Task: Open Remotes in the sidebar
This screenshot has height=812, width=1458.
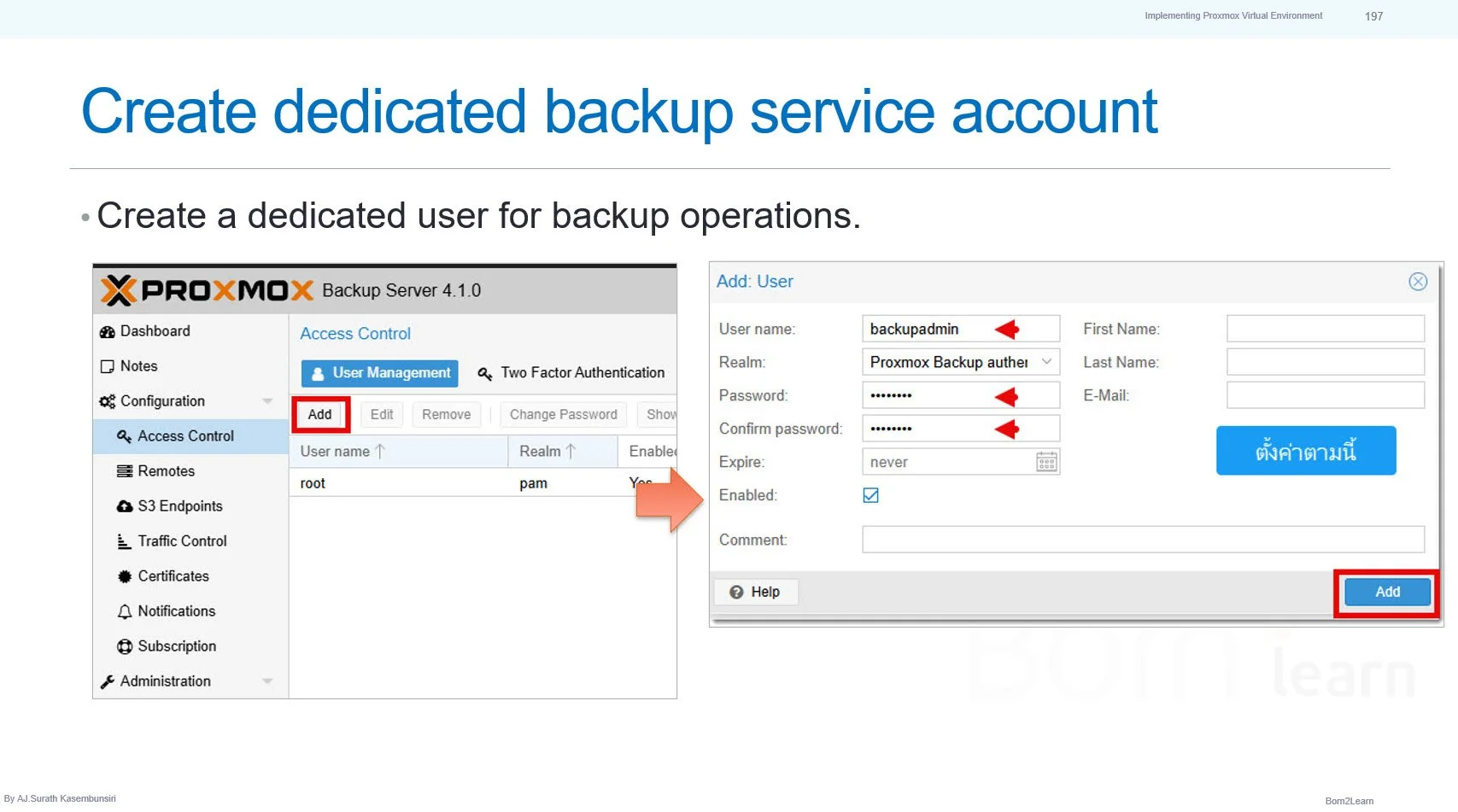Action: [155, 471]
